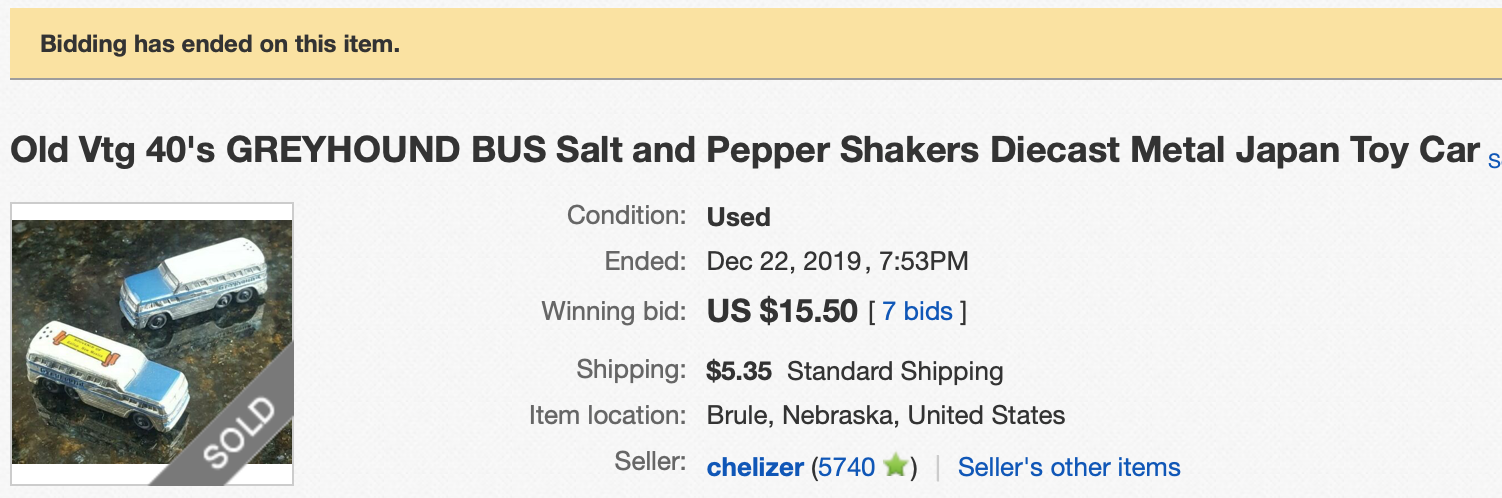Image resolution: width=1502 pixels, height=498 pixels.
Task: Click the 'Bidding has ended' banner
Action: (x=220, y=45)
